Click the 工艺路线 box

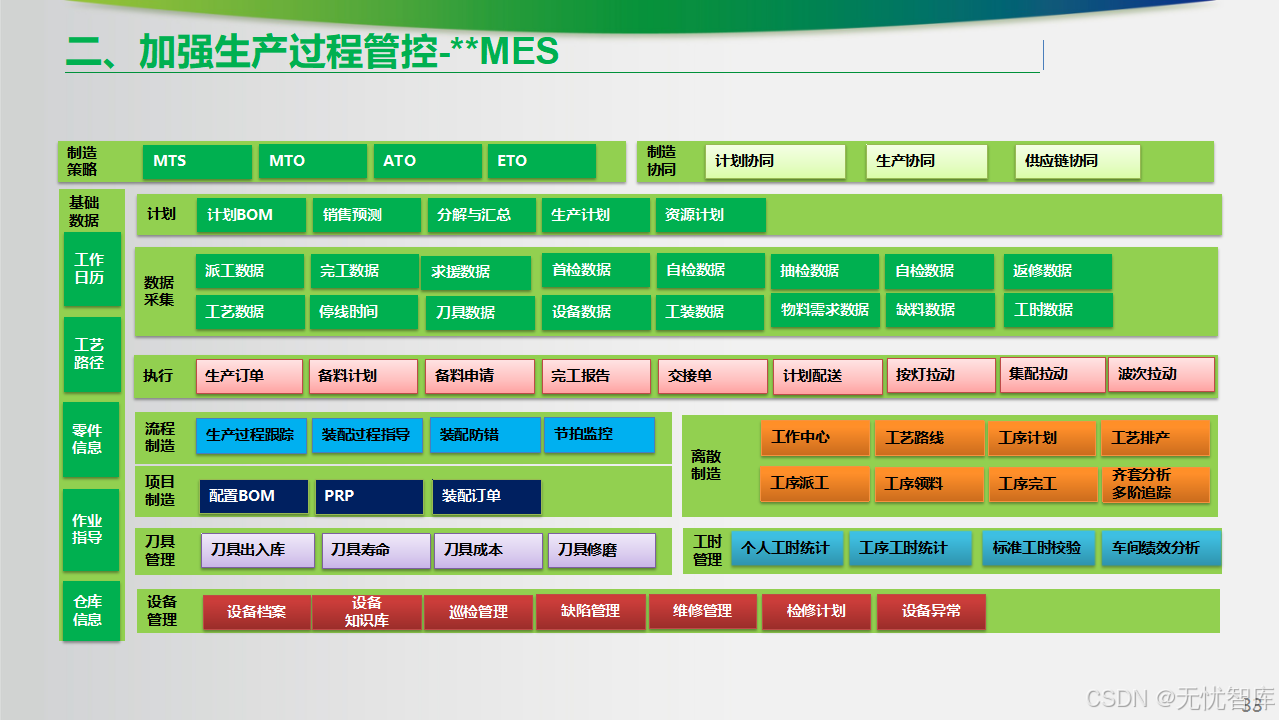pyautogui.click(x=929, y=438)
